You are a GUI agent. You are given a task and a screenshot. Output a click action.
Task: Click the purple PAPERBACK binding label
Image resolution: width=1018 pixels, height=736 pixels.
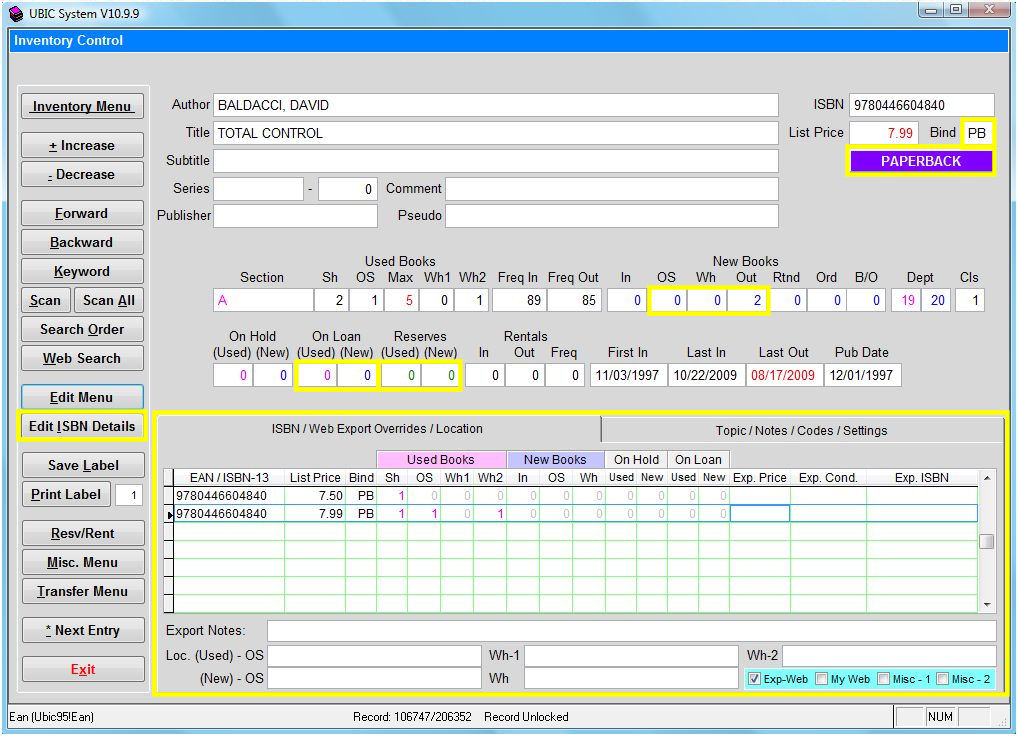pyautogui.click(x=920, y=161)
